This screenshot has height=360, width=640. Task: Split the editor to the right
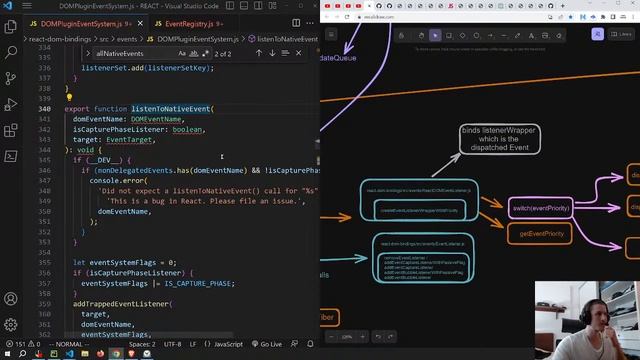[296, 23]
